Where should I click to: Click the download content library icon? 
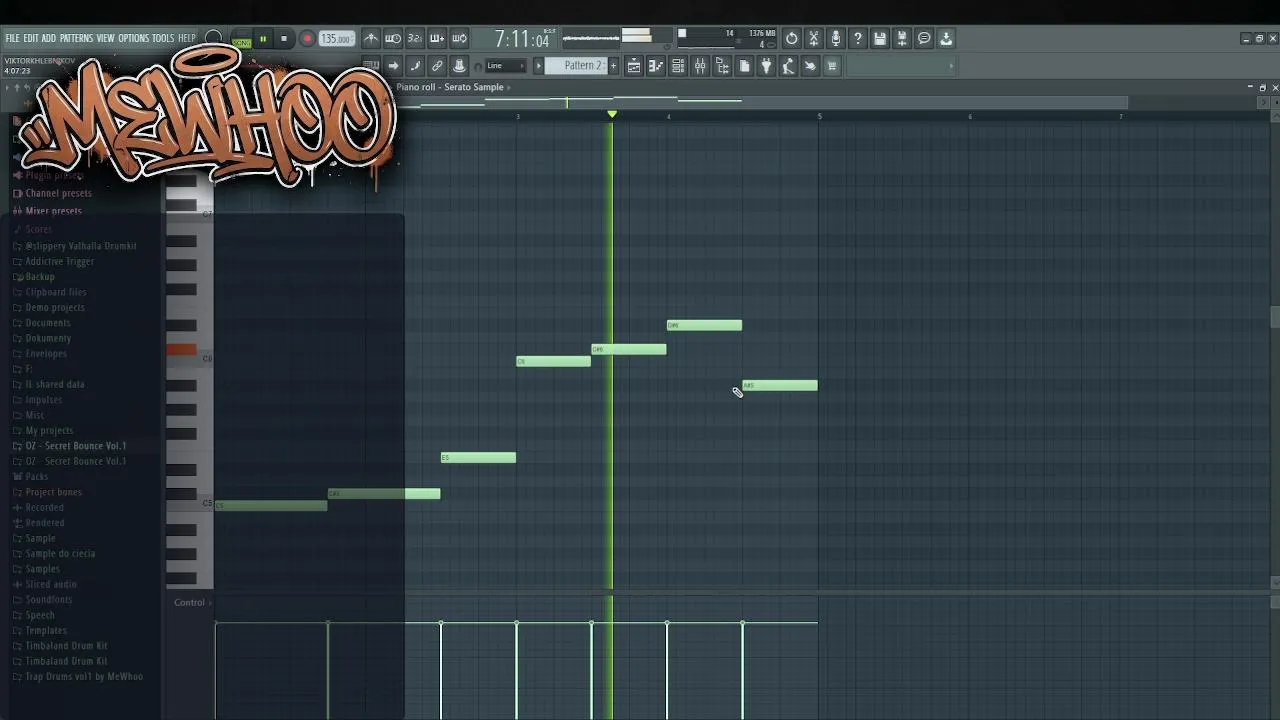(946, 39)
